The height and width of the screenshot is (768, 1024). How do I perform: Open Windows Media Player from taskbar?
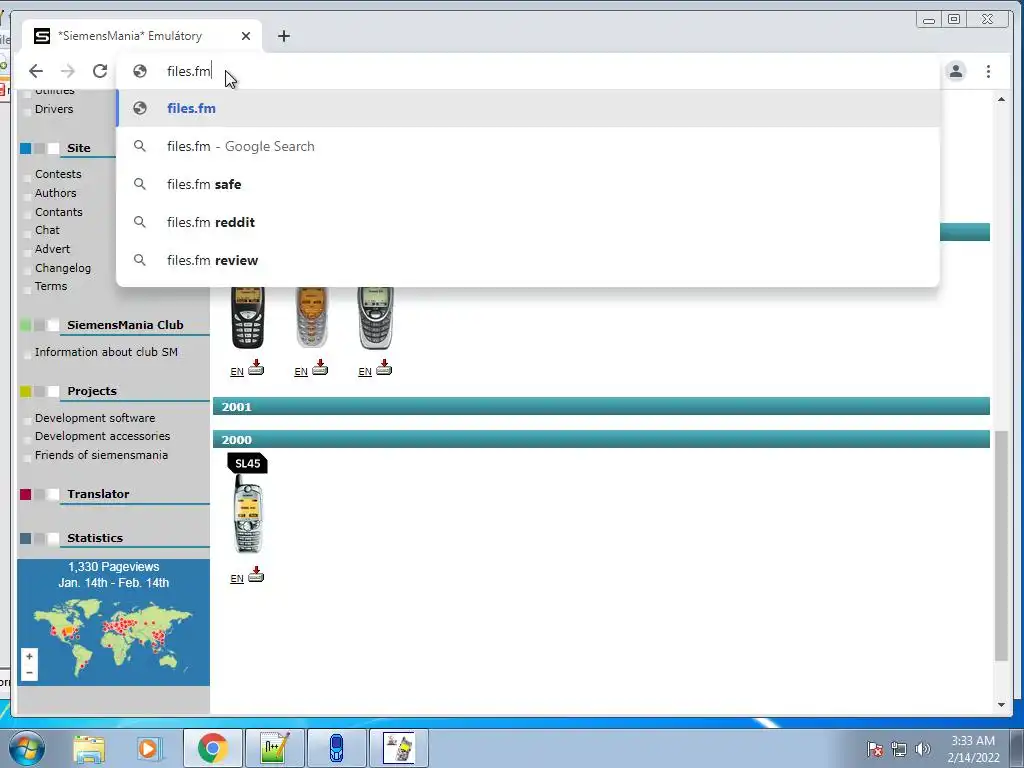[149, 748]
